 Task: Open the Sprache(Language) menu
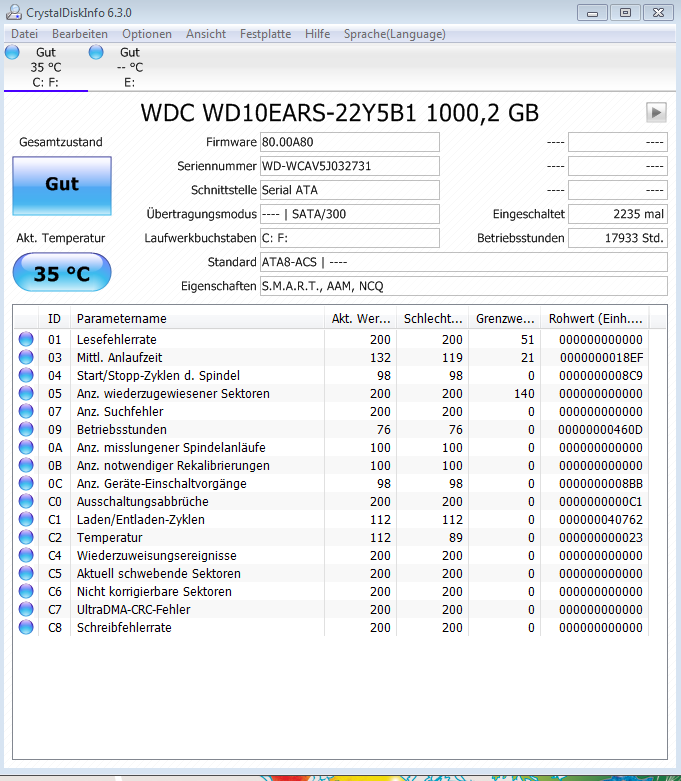[395, 34]
